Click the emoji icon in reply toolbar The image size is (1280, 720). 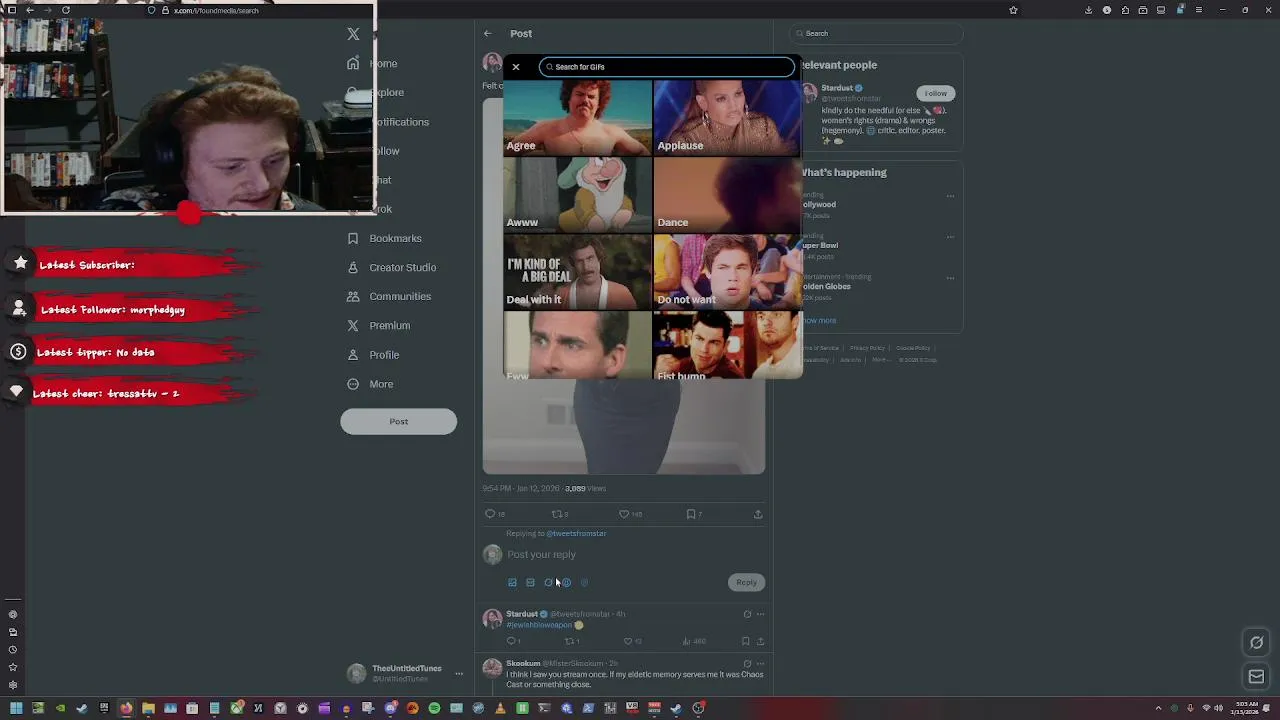(566, 582)
